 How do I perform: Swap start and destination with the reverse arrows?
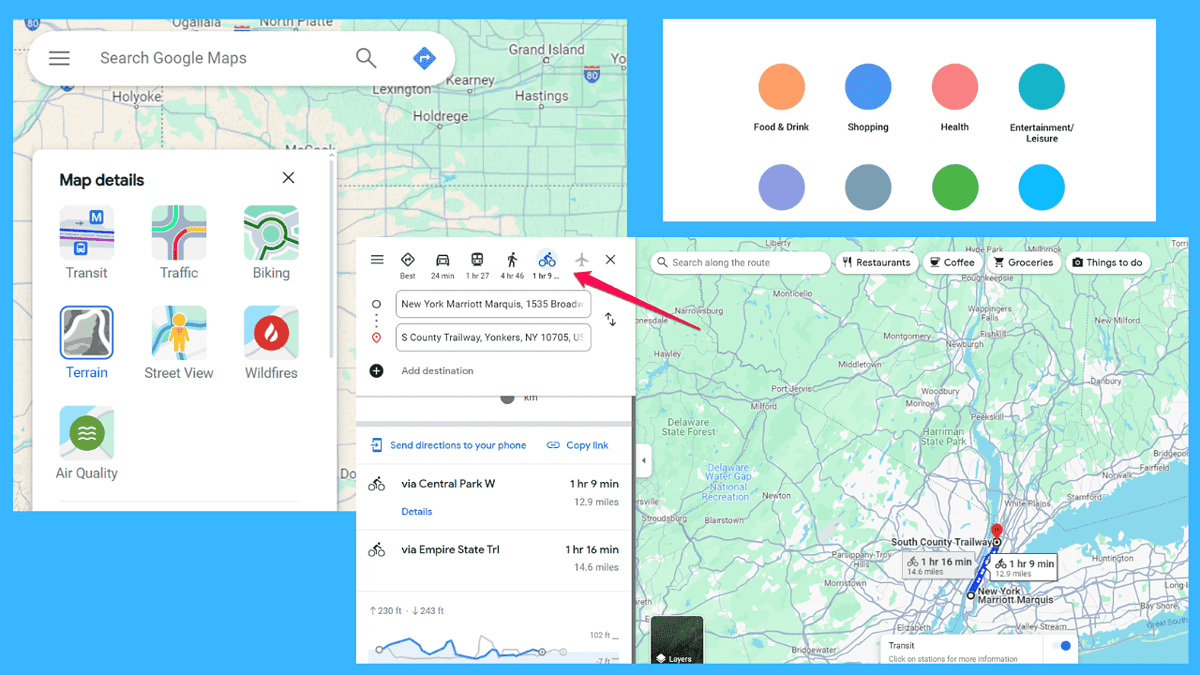[610, 320]
